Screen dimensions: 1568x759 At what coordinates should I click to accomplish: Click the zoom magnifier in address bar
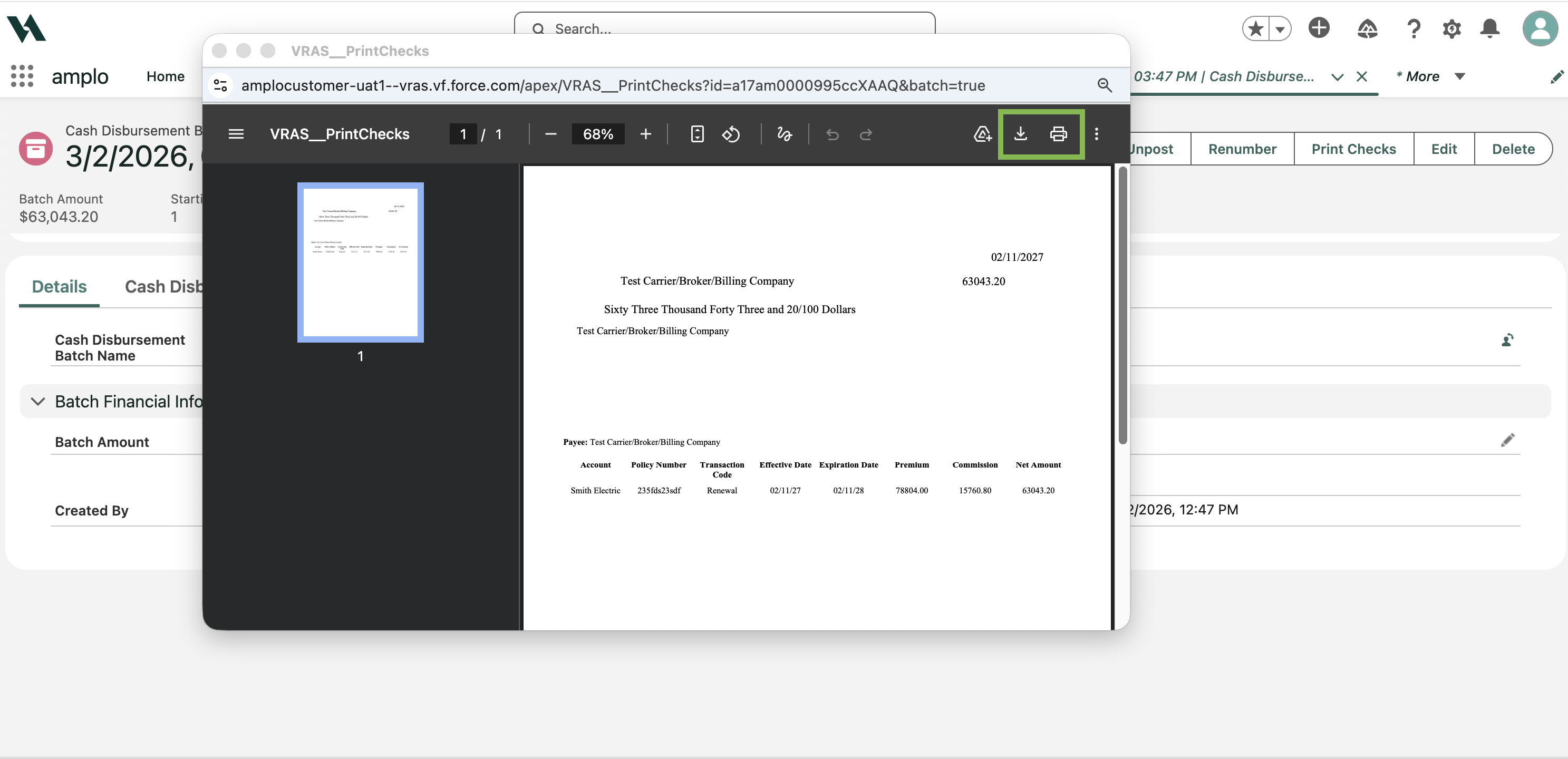1104,85
